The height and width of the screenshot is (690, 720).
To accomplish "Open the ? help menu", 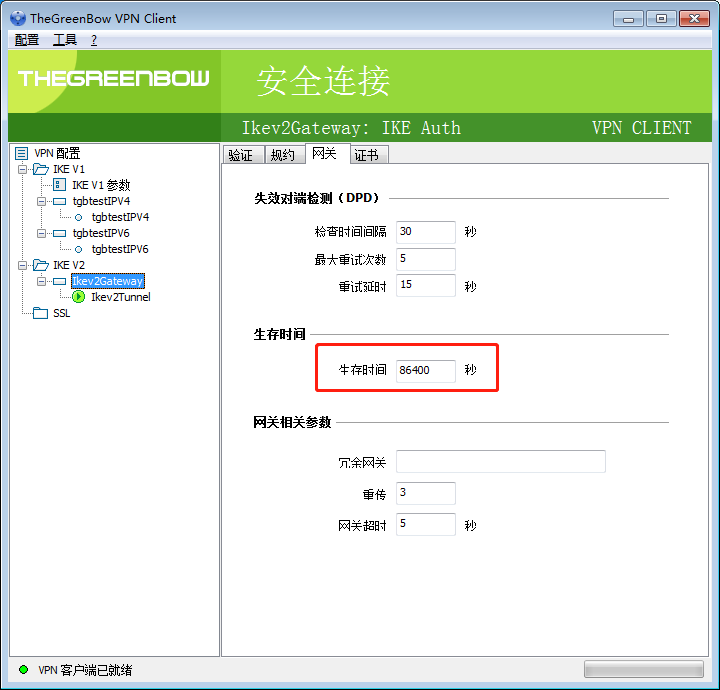I will 94,40.
